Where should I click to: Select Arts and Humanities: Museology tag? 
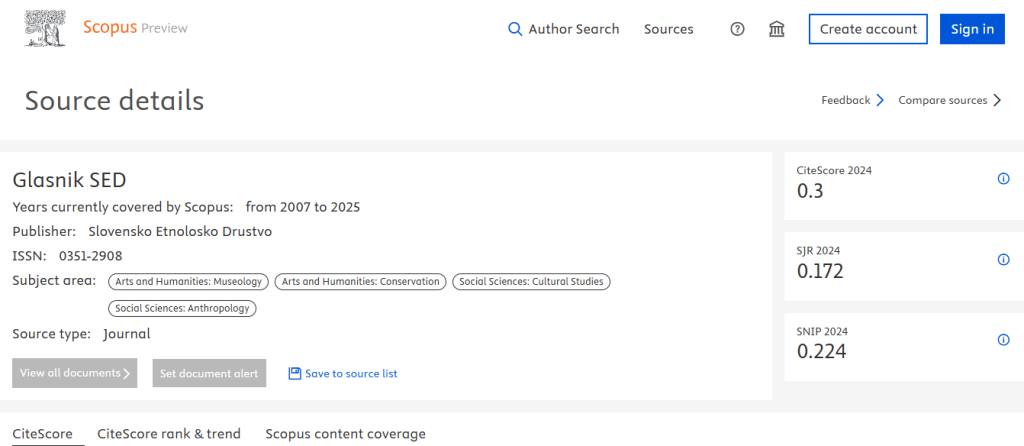188,282
